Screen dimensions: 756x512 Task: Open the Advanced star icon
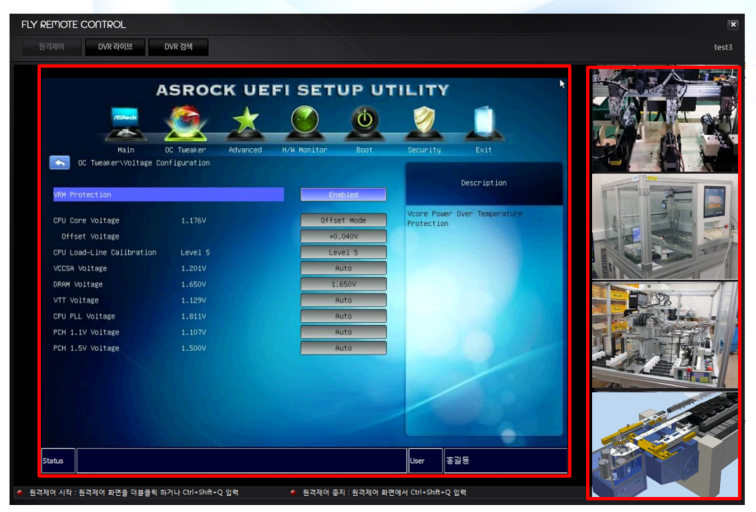(245, 123)
